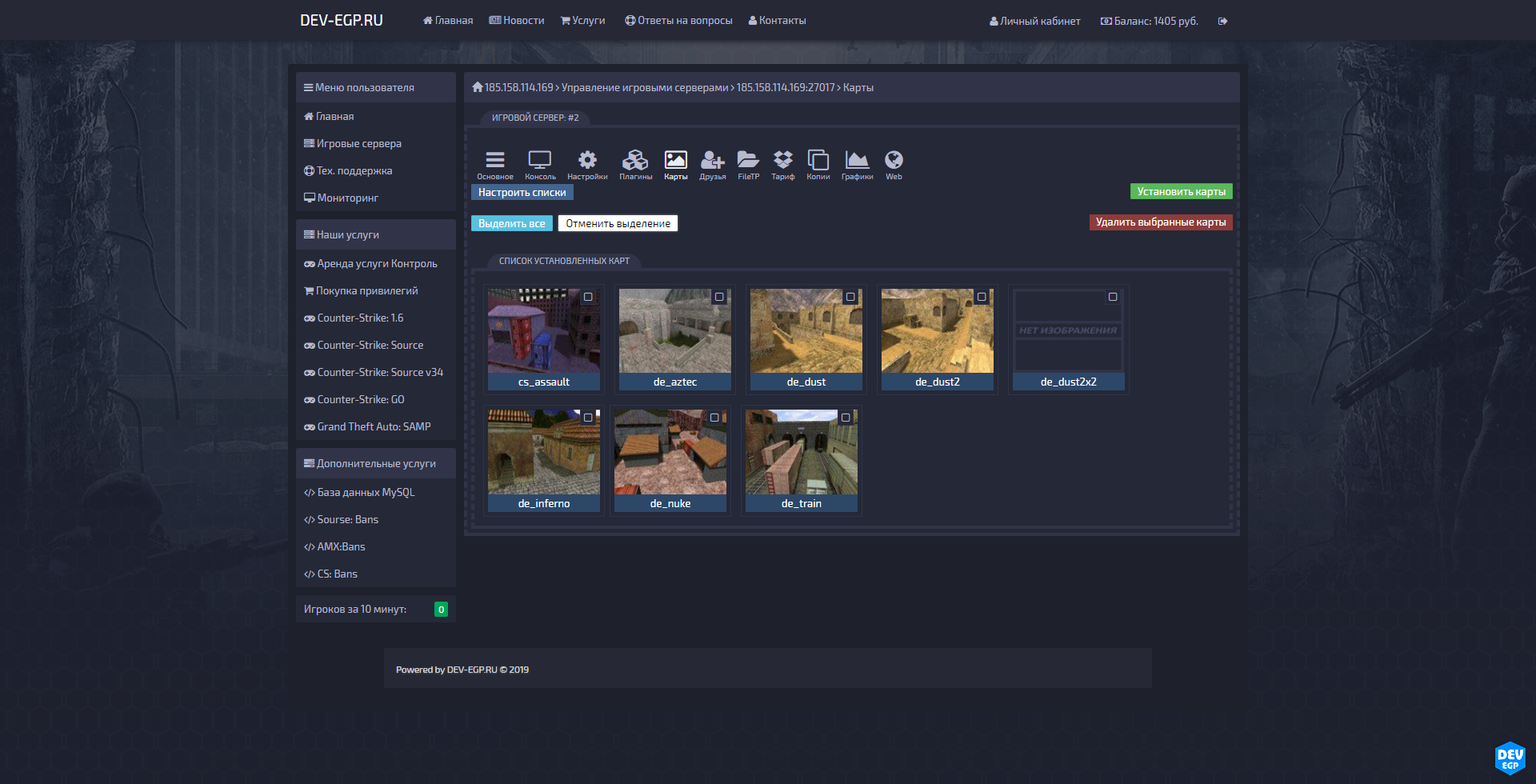
Task: Open the Настройки gear icon
Action: (587, 160)
